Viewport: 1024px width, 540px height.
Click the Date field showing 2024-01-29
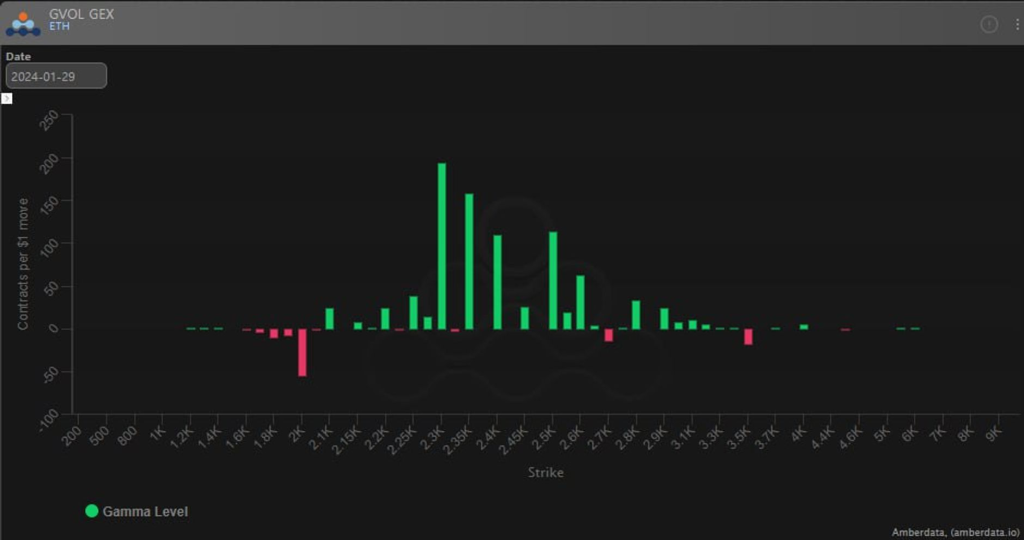point(56,76)
